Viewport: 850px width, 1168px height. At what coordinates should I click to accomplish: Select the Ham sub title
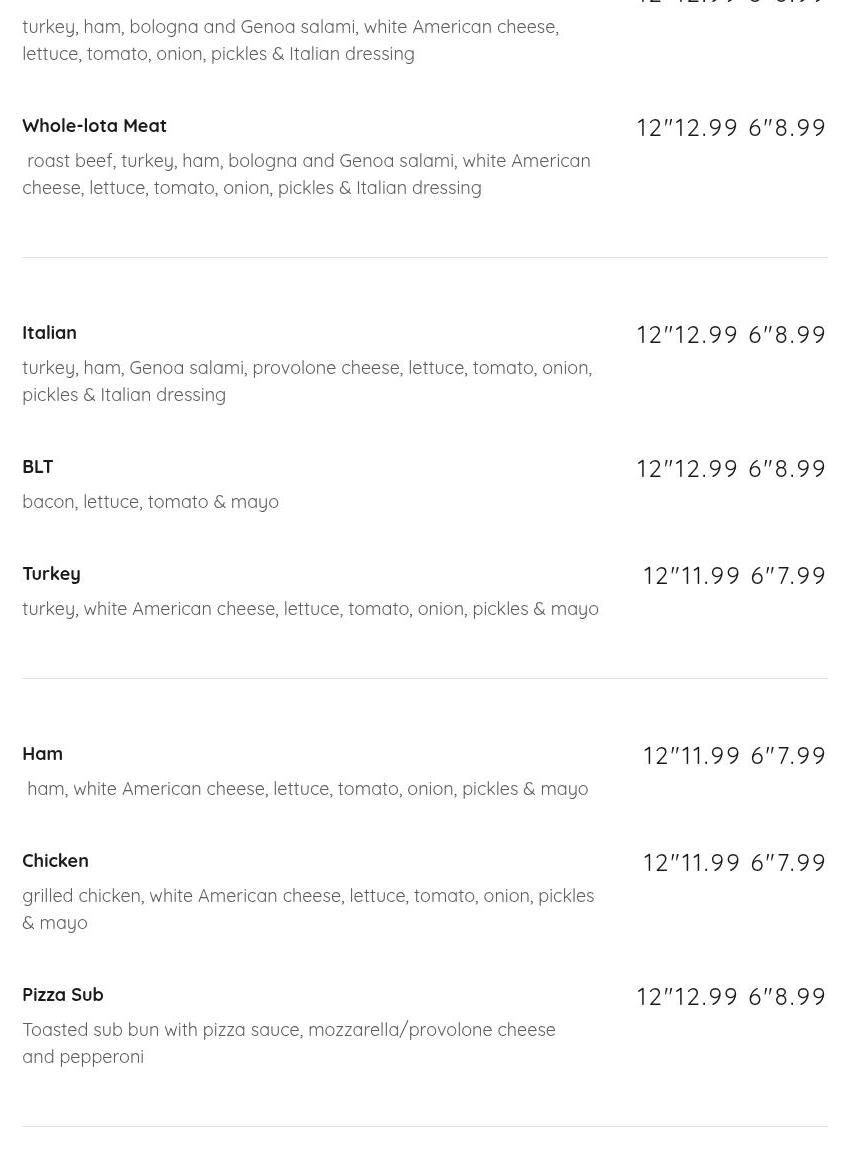pos(42,754)
